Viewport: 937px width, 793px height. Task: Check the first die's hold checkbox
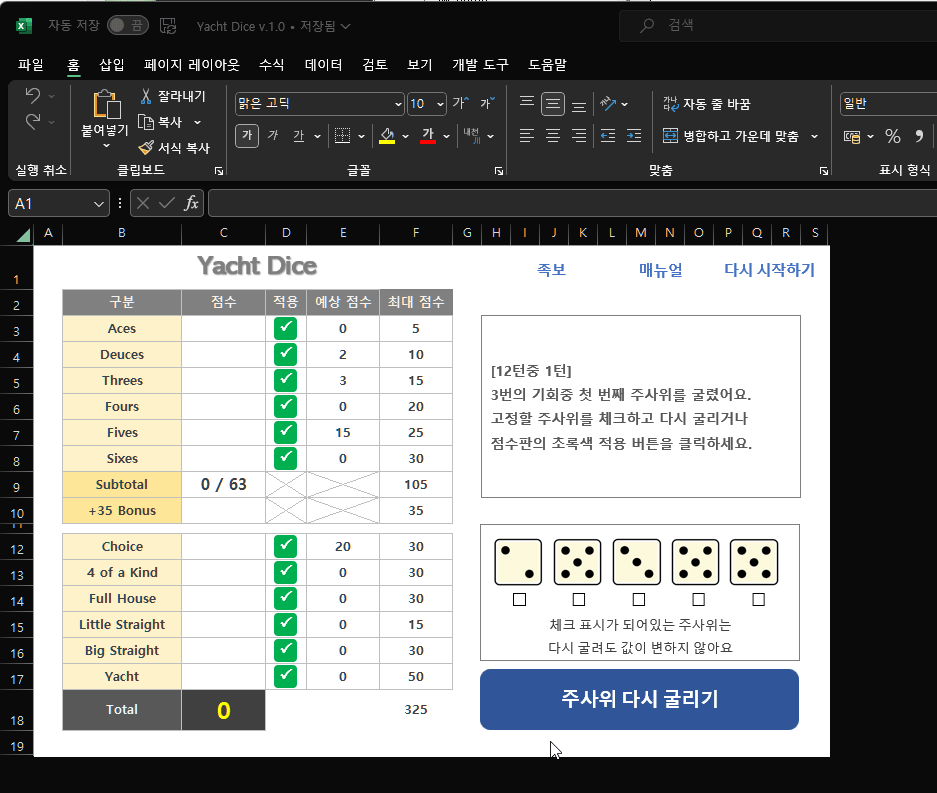coord(518,600)
